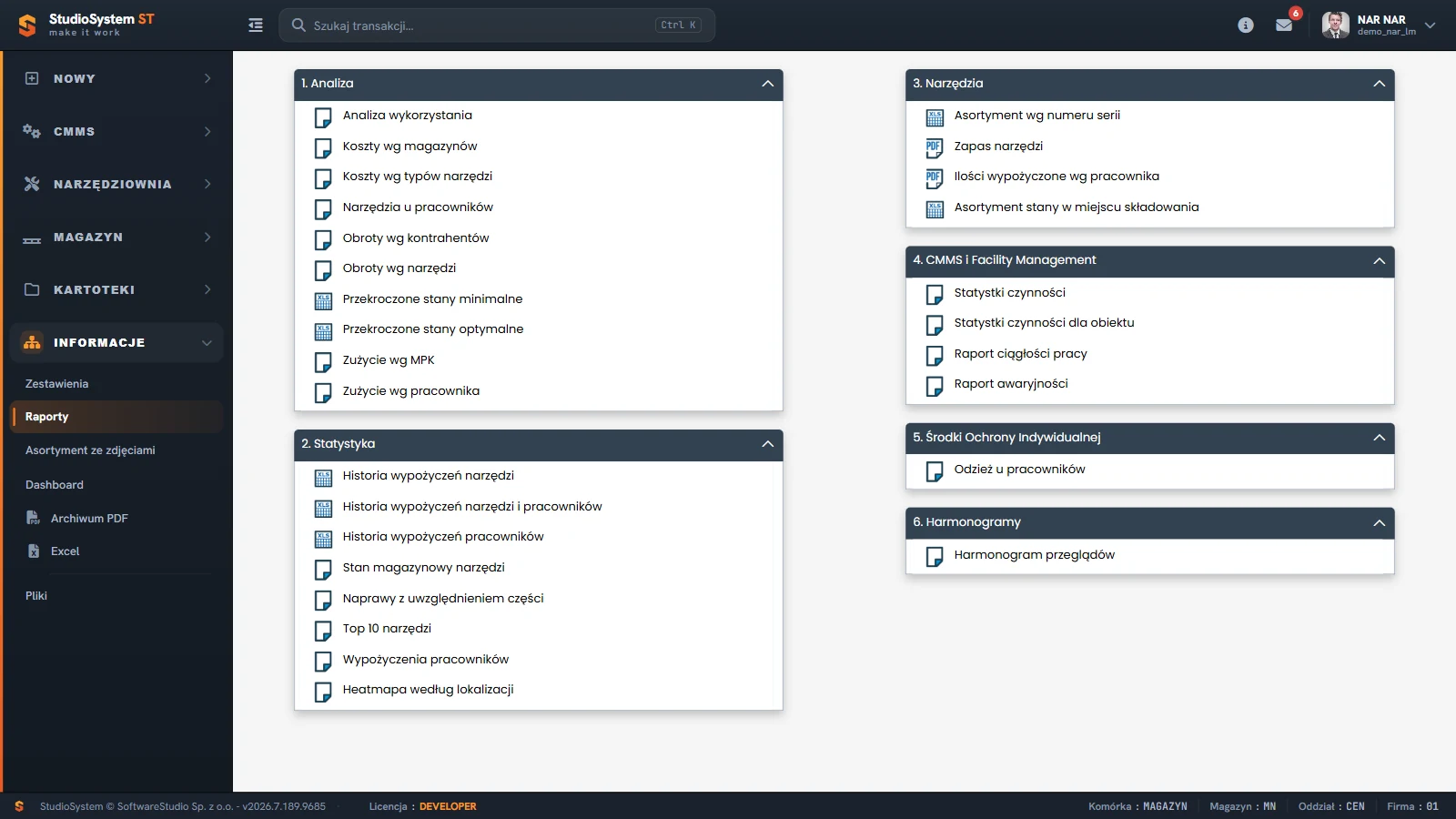Collapse the 5. Środki Ochrony Indywidualnej panel
Image resolution: width=1456 pixels, height=819 pixels.
click(x=1380, y=438)
